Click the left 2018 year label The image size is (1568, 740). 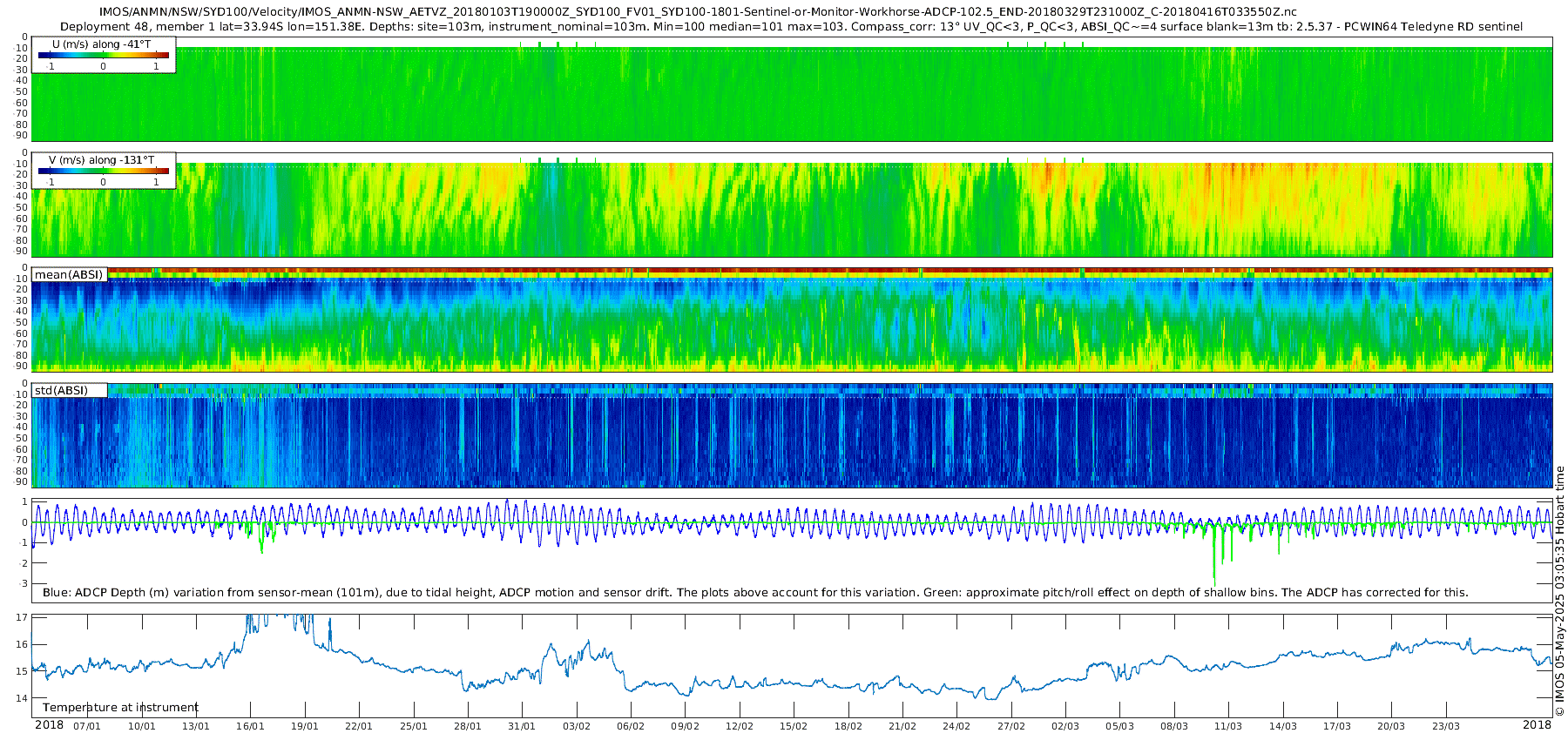[49, 725]
